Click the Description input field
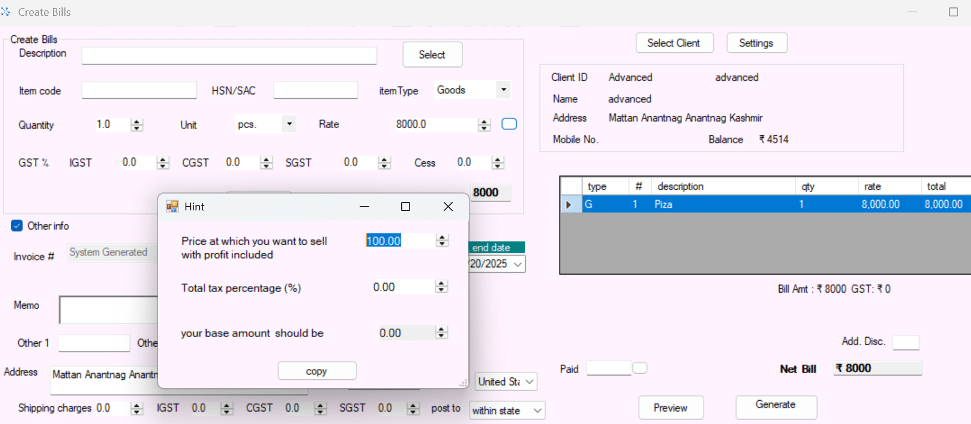 (229, 55)
